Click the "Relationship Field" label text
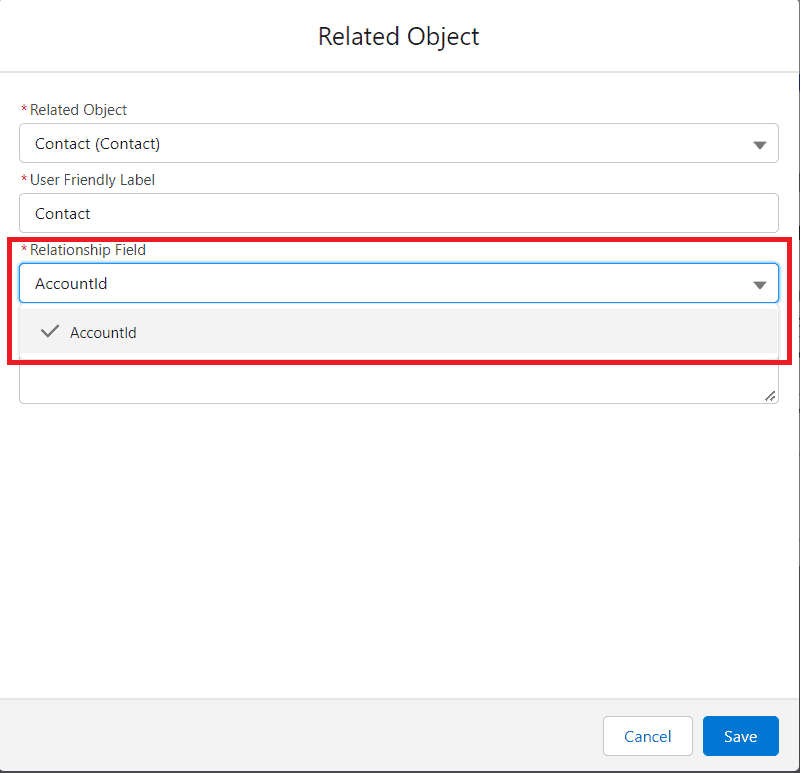The height and width of the screenshot is (773, 800). point(88,250)
